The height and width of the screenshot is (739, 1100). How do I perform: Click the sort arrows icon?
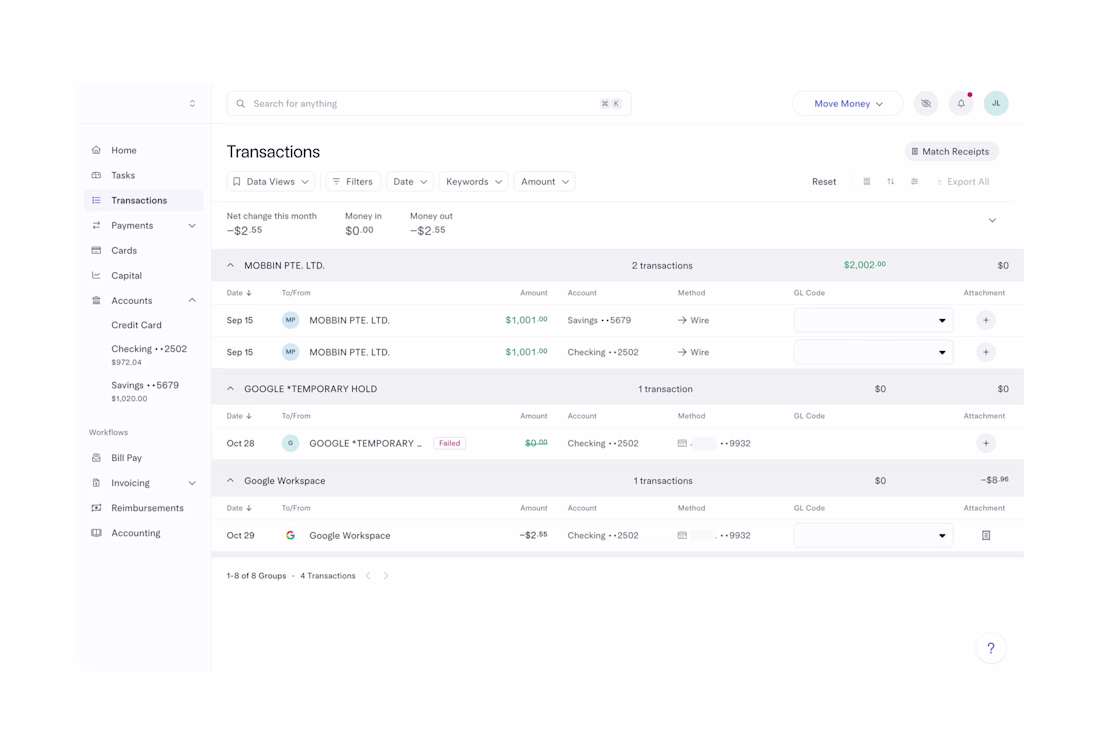(891, 182)
